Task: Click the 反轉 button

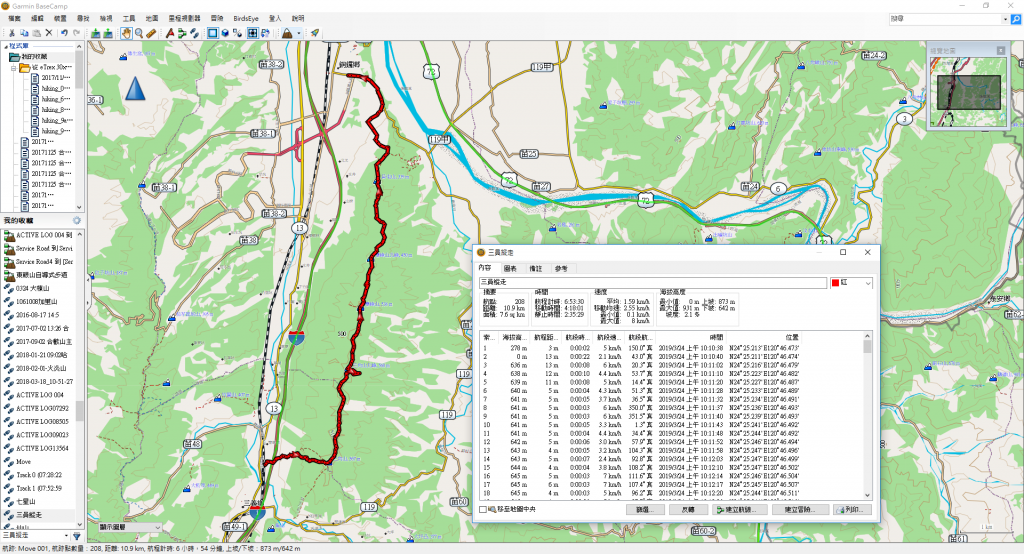Action: [x=688, y=509]
